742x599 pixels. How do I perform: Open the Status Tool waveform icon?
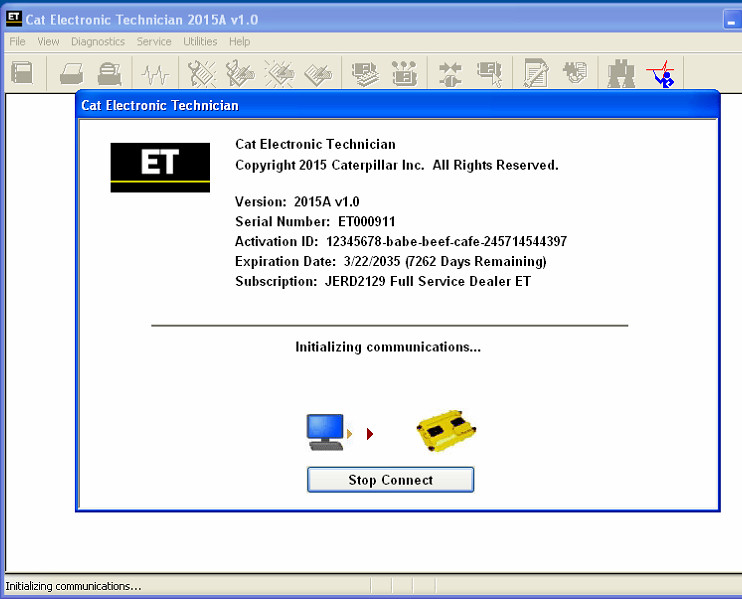pyautogui.click(x=155, y=73)
